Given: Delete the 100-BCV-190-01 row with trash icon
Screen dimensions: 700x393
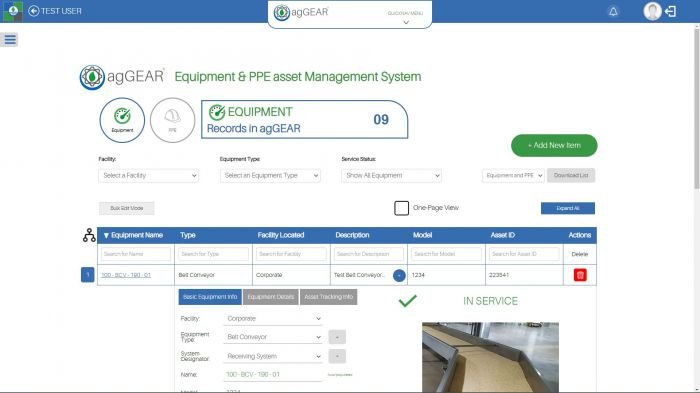Looking at the screenshot, I should 579,275.
